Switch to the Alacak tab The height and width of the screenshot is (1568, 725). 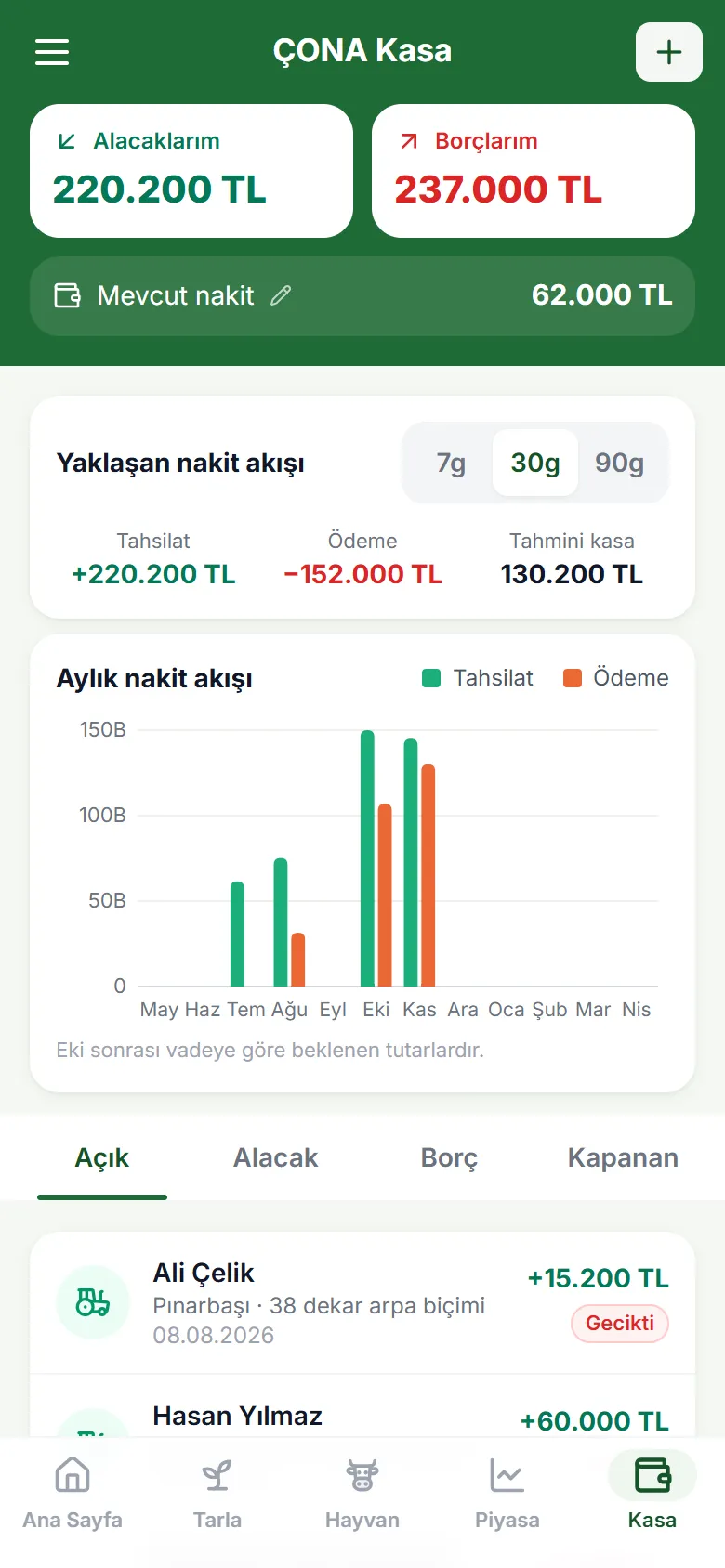pos(275,1157)
